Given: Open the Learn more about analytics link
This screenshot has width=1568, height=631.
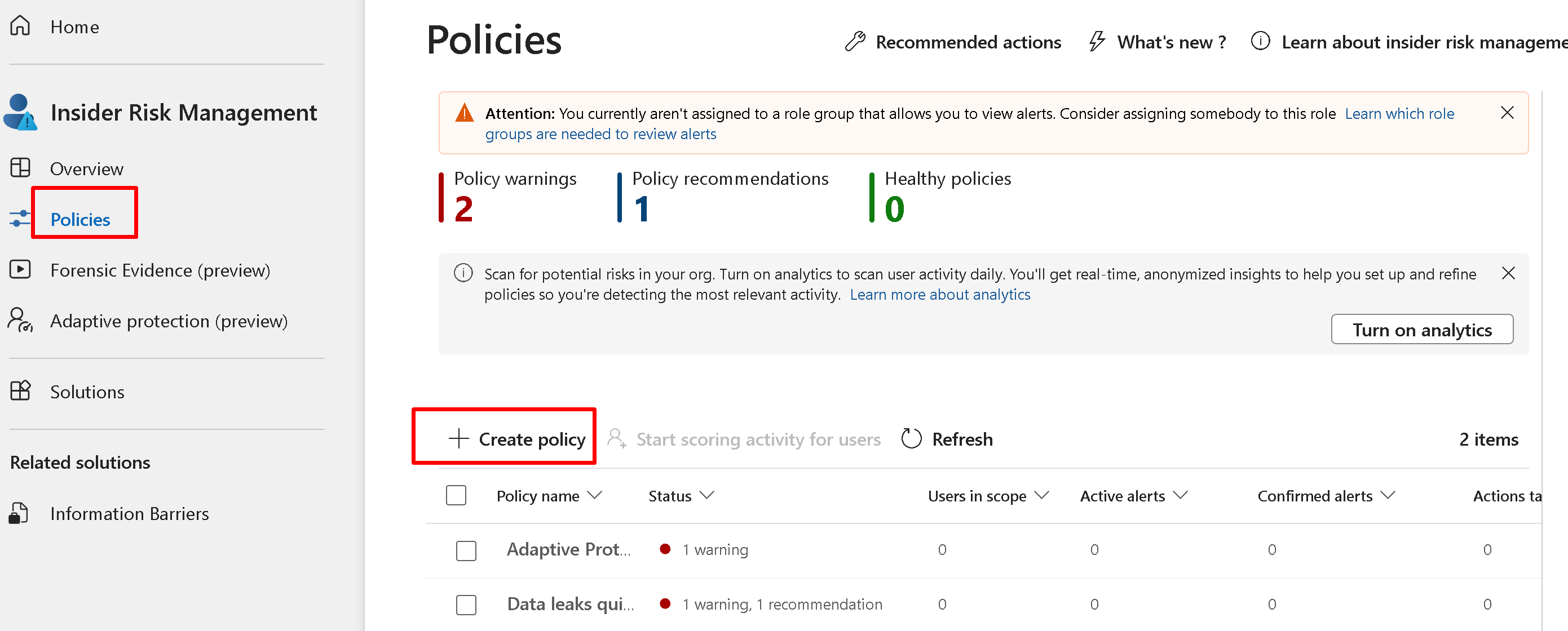Looking at the screenshot, I should click(939, 295).
